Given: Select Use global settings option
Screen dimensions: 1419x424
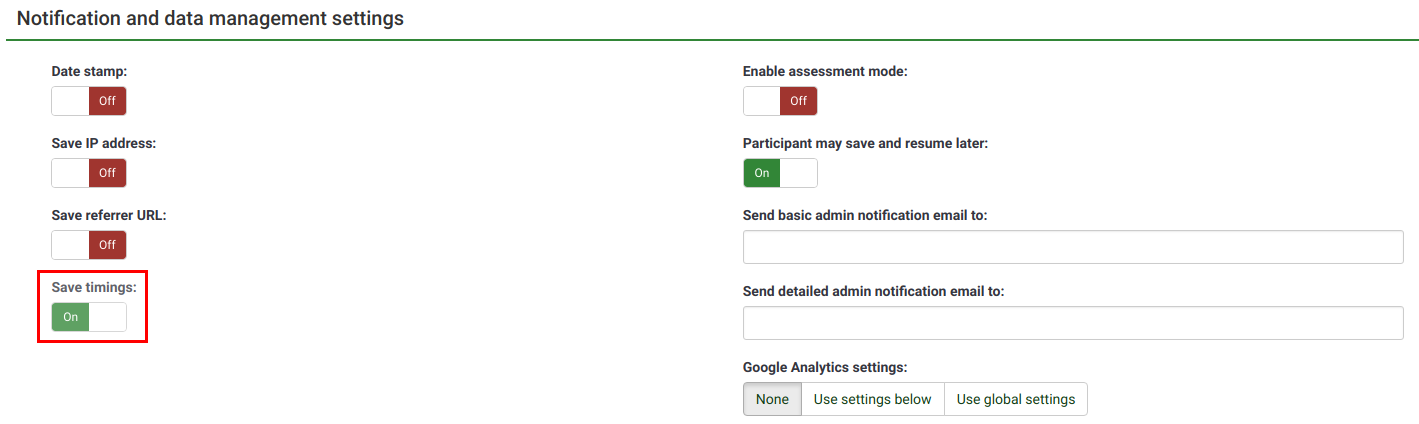Looking at the screenshot, I should [x=1015, y=399].
